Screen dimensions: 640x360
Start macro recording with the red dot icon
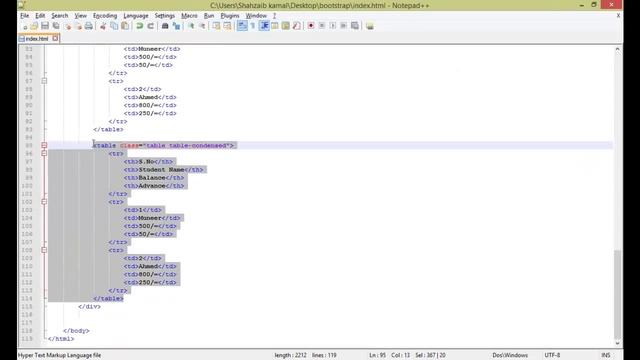coord(311,26)
